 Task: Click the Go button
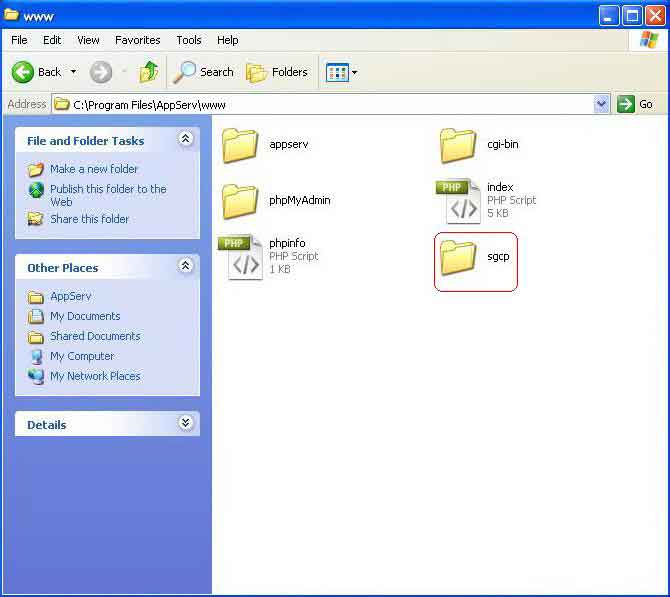[x=635, y=104]
